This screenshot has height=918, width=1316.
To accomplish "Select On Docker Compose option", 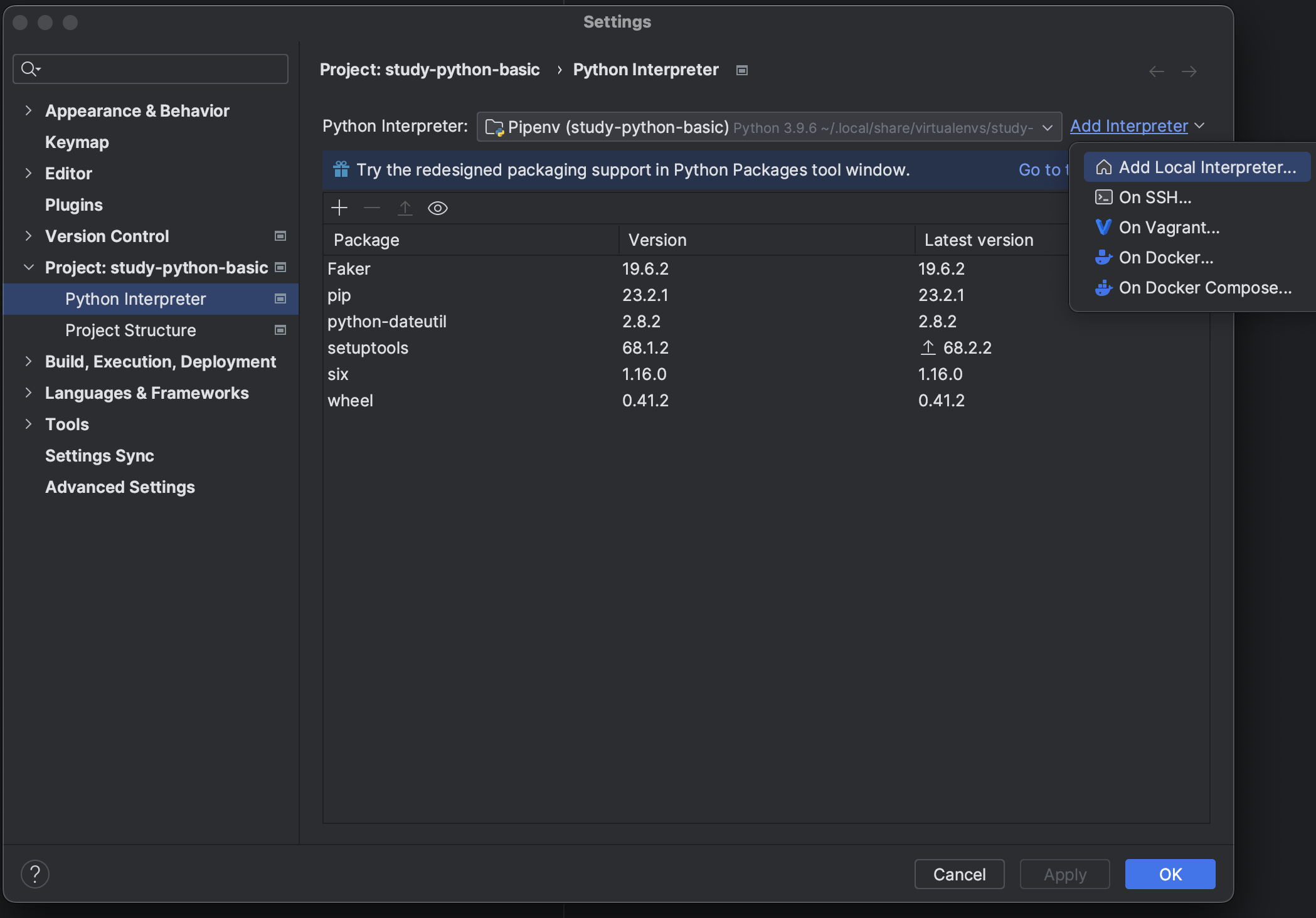I will point(1204,288).
